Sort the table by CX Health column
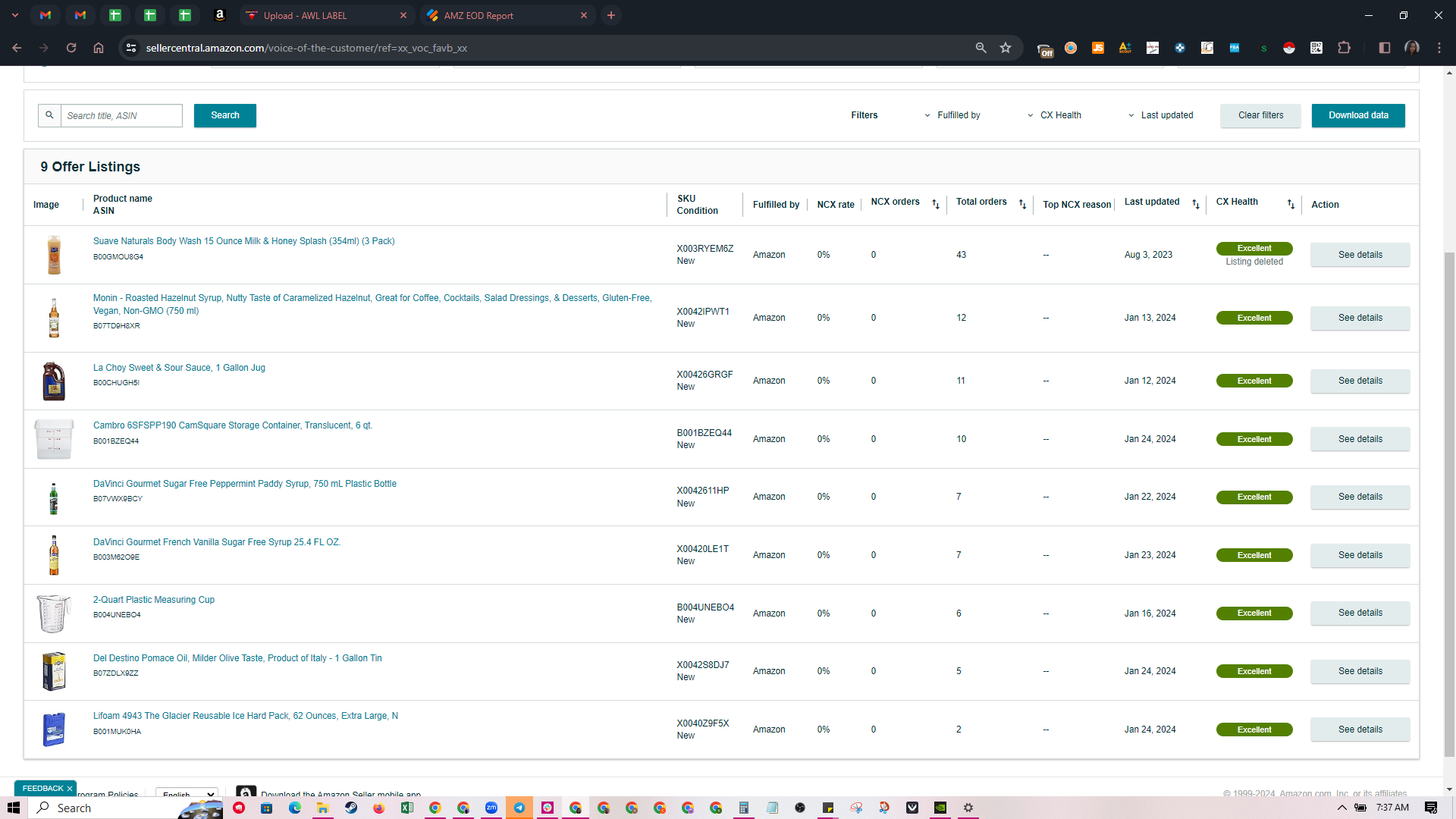 coord(1291,205)
